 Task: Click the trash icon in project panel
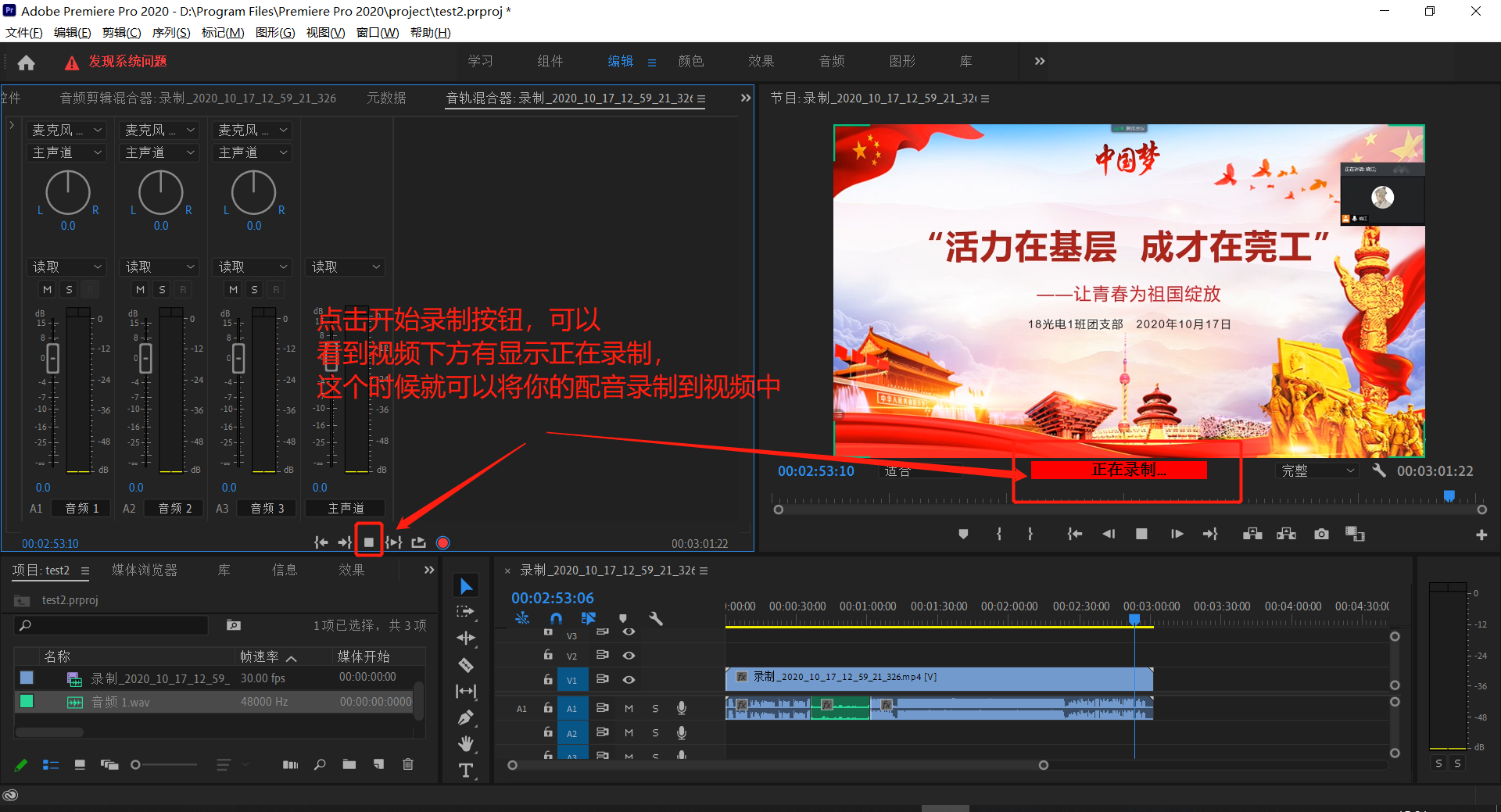[407, 764]
